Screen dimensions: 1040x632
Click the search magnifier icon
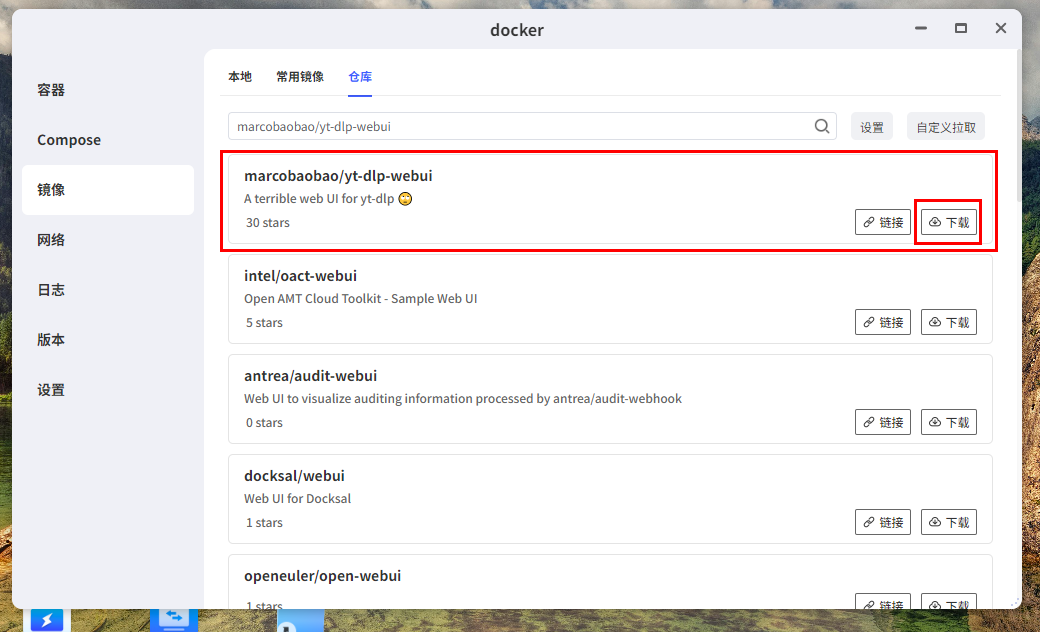(x=822, y=126)
